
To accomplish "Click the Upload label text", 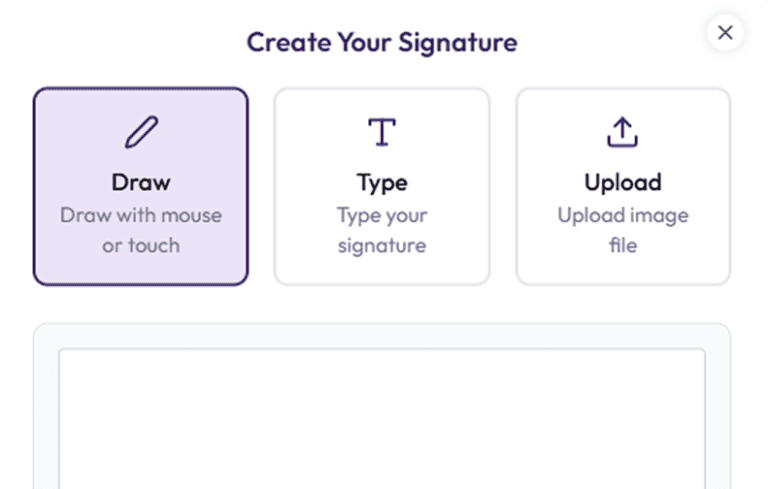I will click(623, 184).
